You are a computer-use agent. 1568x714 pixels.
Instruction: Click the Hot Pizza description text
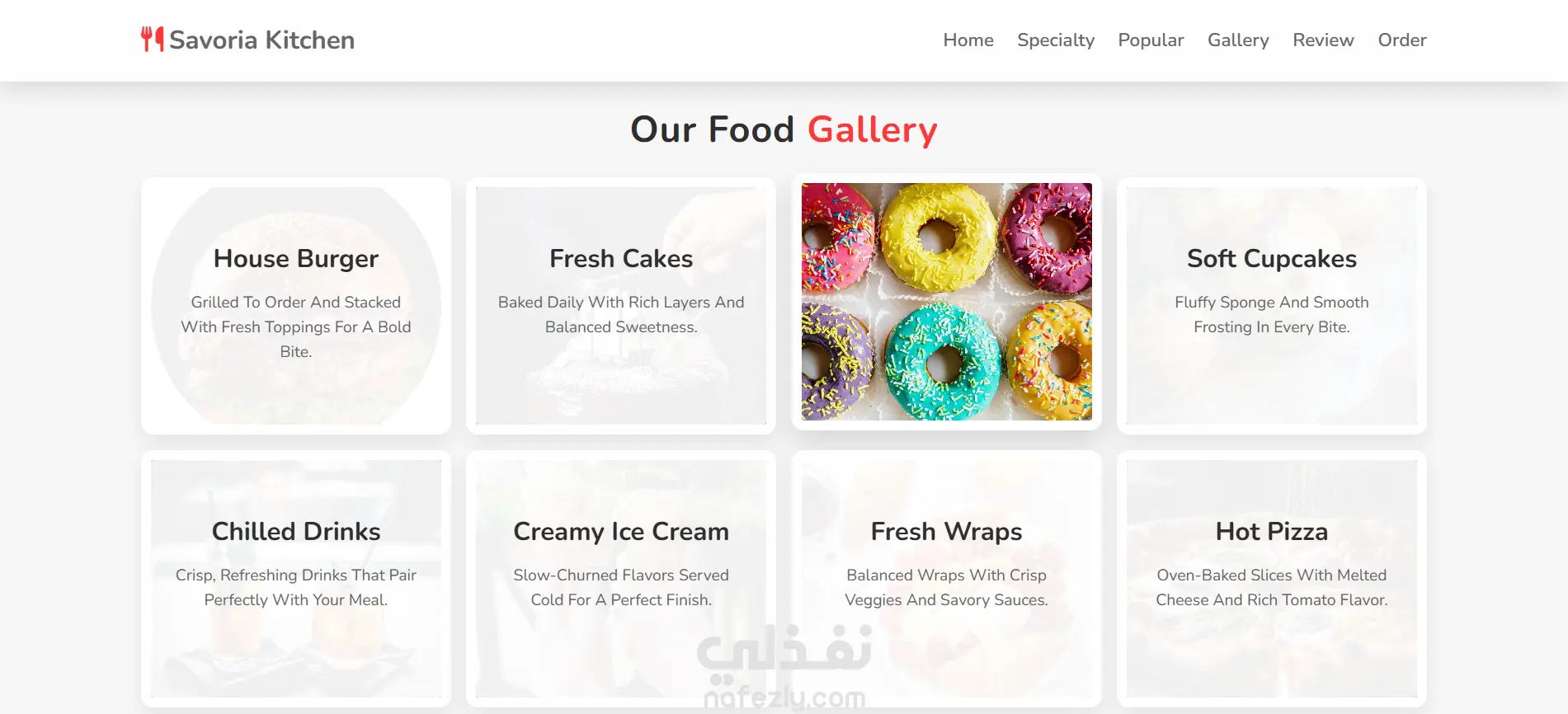(x=1272, y=587)
